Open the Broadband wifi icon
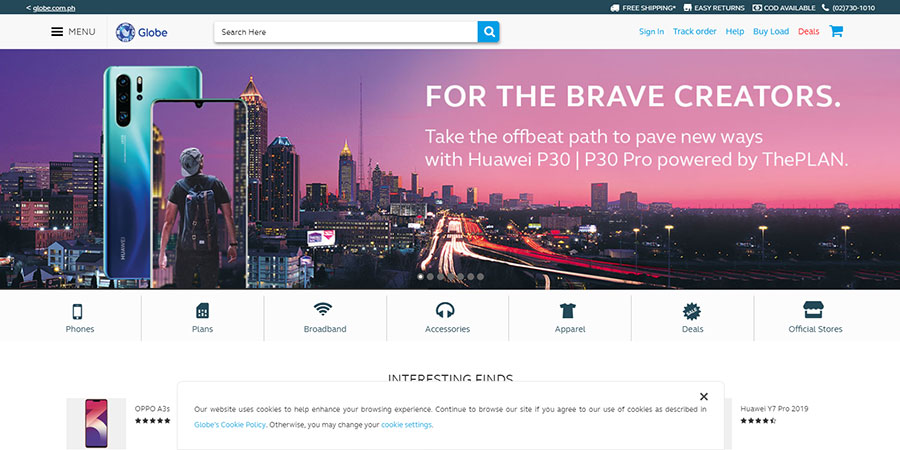The image size is (900, 450). pos(323,309)
